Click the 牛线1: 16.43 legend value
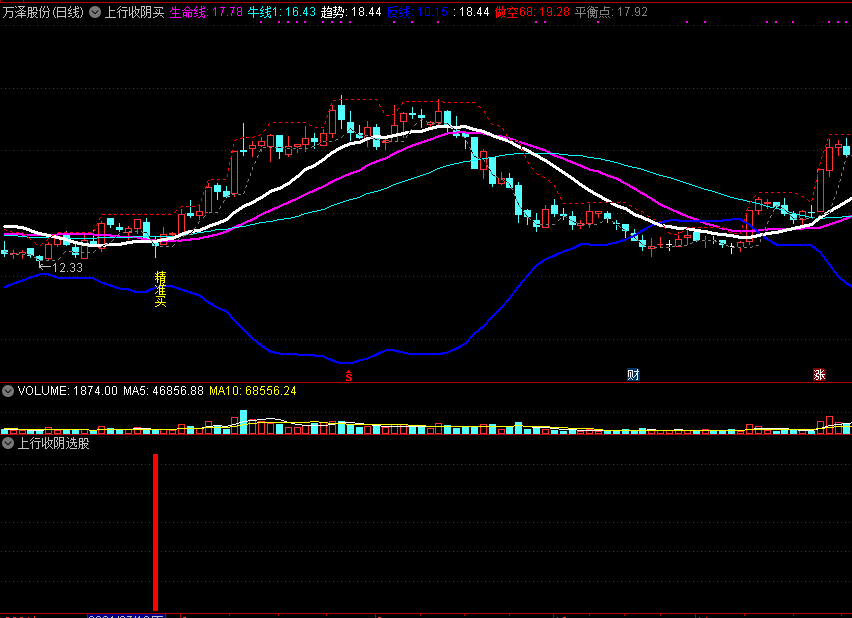This screenshot has width=852, height=618. [281, 12]
